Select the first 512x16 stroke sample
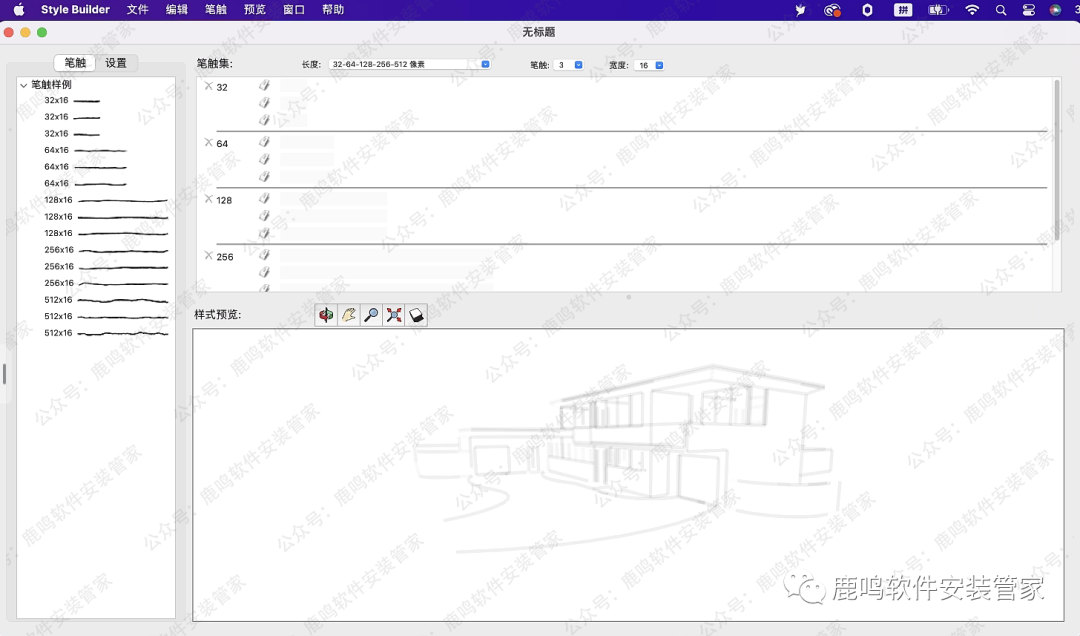 click(107, 300)
